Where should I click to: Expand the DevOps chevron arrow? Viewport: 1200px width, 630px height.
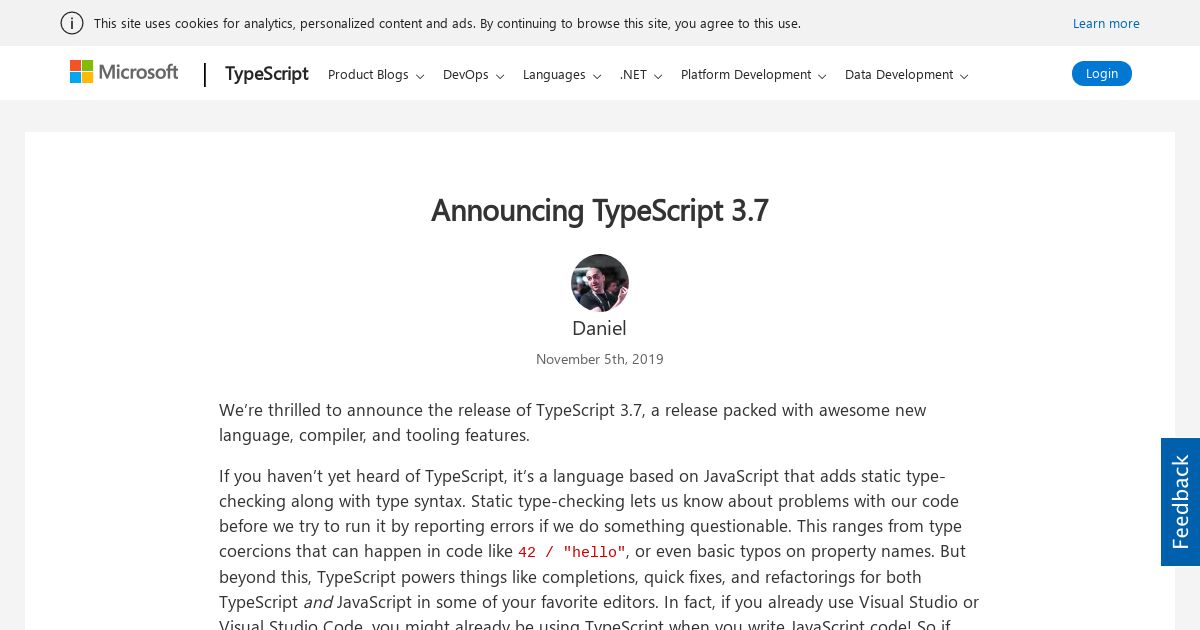tap(500, 76)
